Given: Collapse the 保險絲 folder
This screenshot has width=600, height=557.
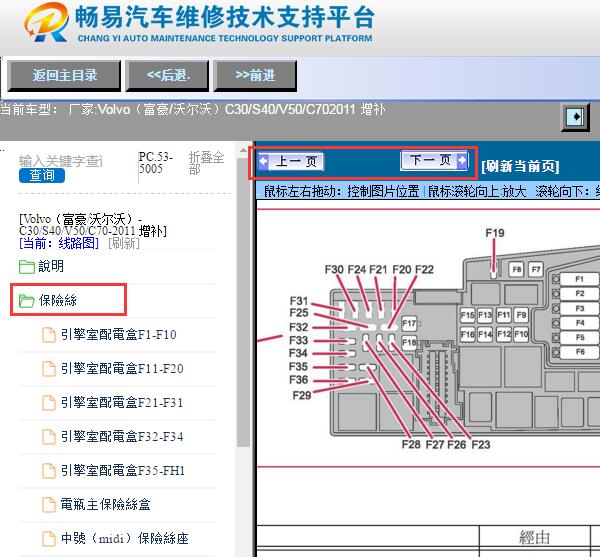Looking at the screenshot, I should [57, 300].
